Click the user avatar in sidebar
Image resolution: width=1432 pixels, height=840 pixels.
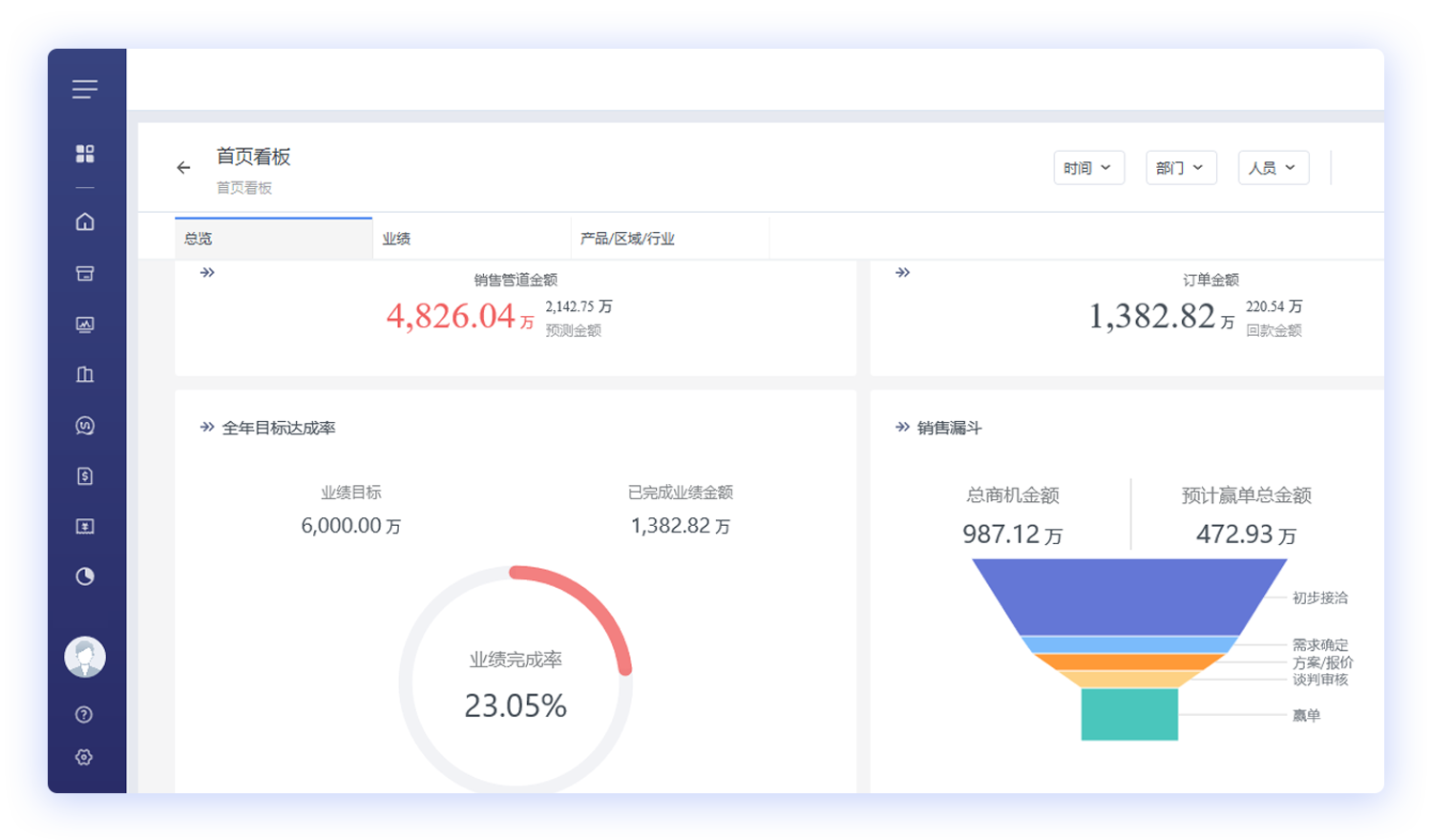85,657
